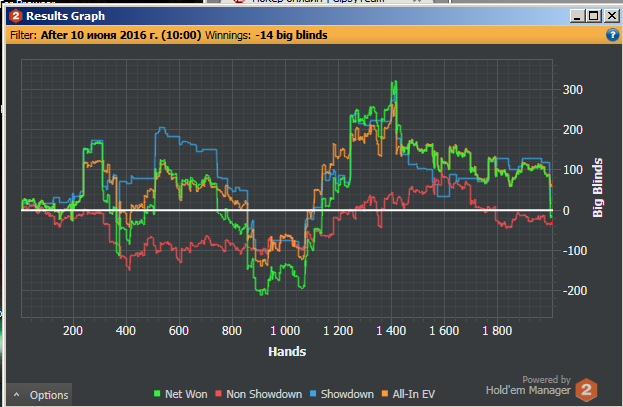
Task: Click the y-axis label '100'
Action: point(573,170)
